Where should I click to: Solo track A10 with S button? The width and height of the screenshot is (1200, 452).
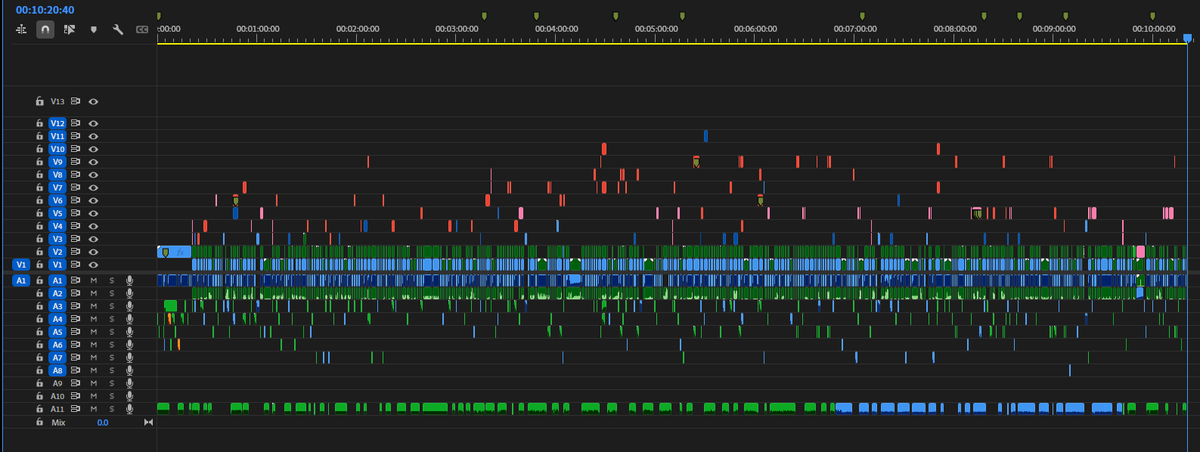111,396
